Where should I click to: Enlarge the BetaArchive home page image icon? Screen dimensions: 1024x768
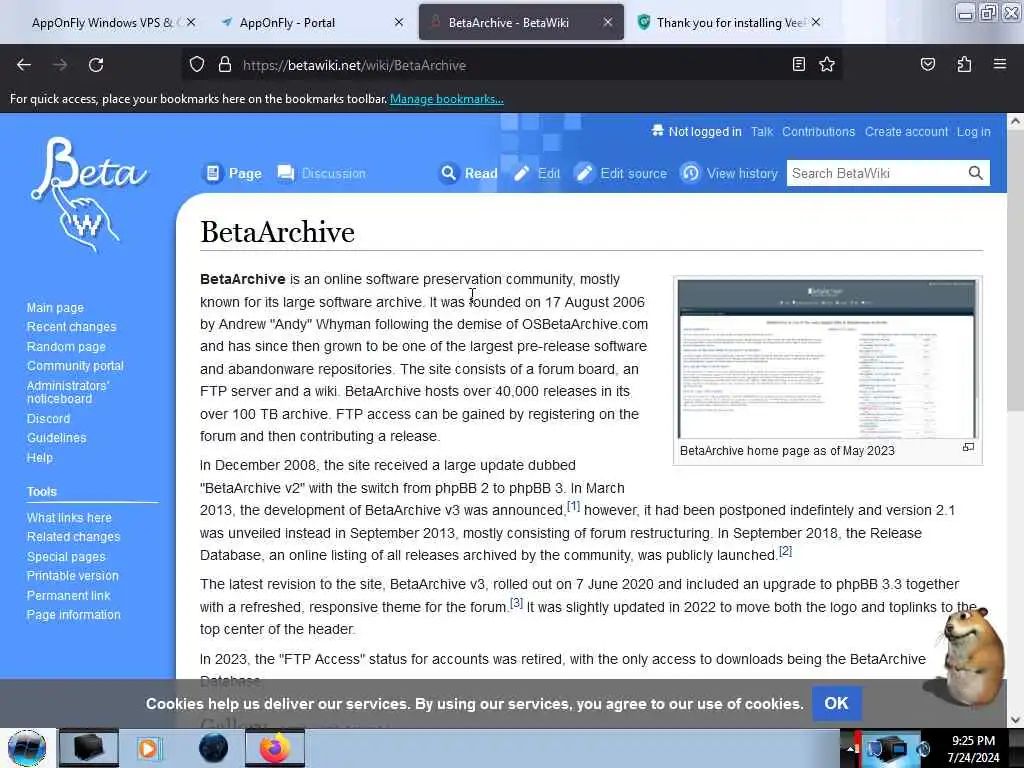pyautogui.click(x=968, y=447)
